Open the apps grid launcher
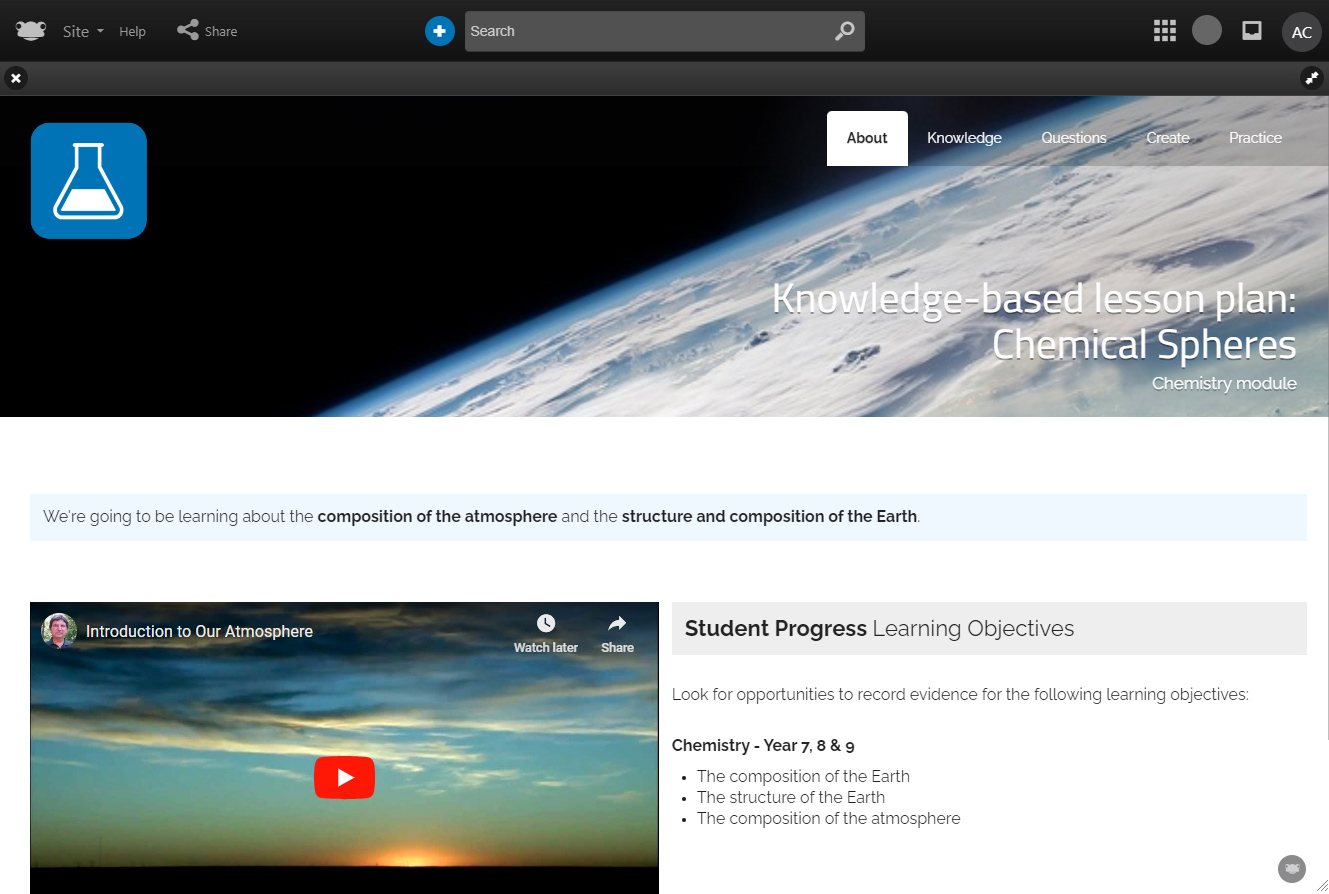The height and width of the screenshot is (894, 1329). coord(1165,31)
